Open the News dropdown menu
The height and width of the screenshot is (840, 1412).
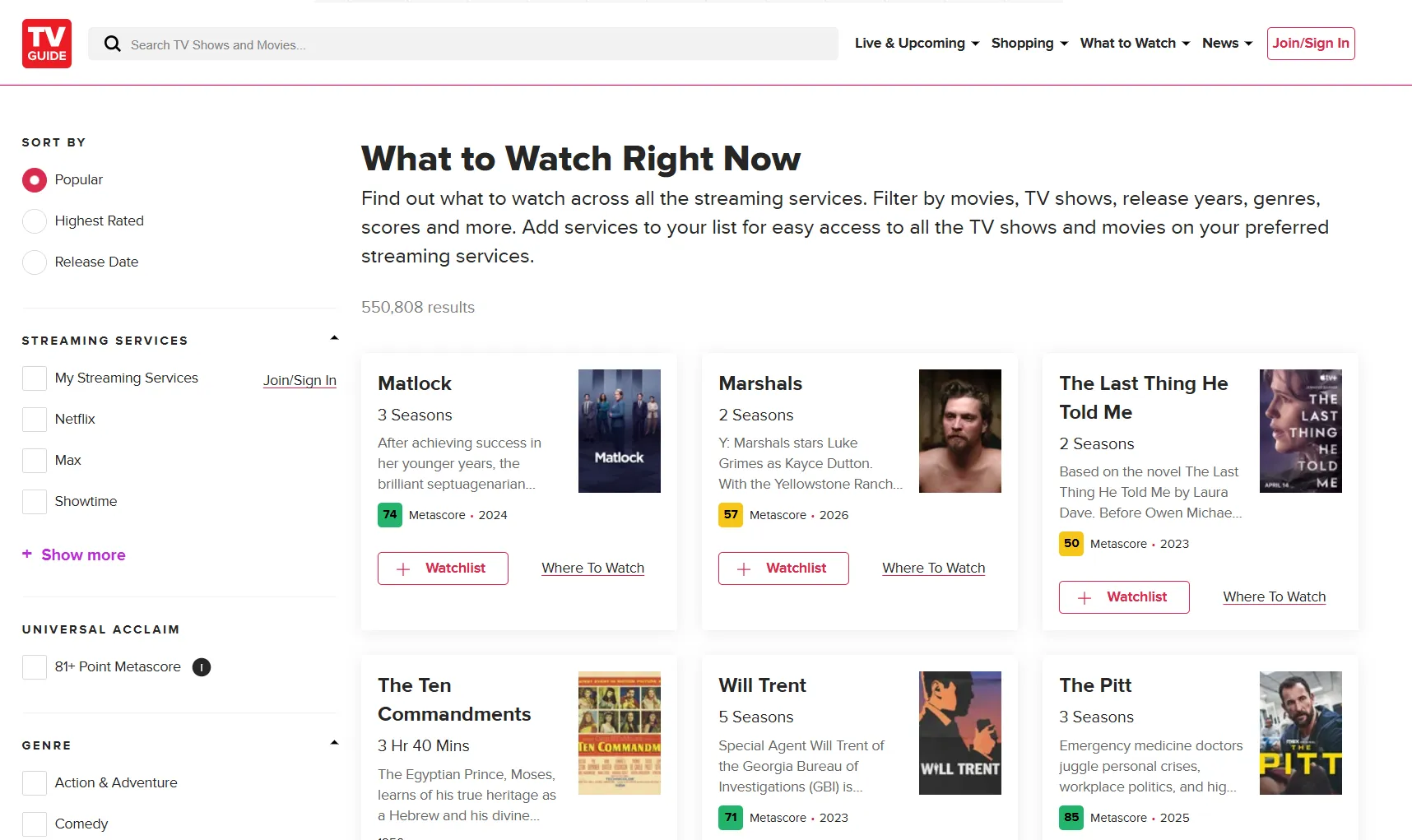(x=1225, y=43)
